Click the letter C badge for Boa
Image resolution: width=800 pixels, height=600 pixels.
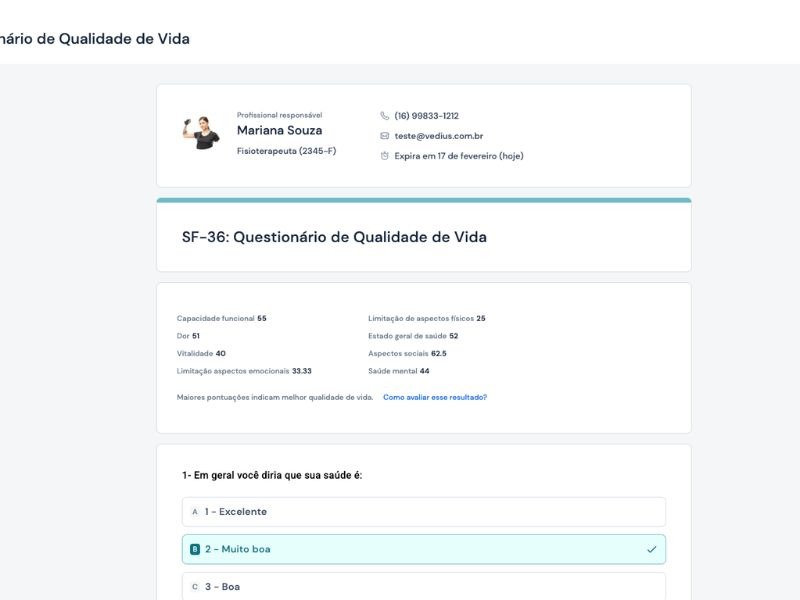tap(195, 587)
